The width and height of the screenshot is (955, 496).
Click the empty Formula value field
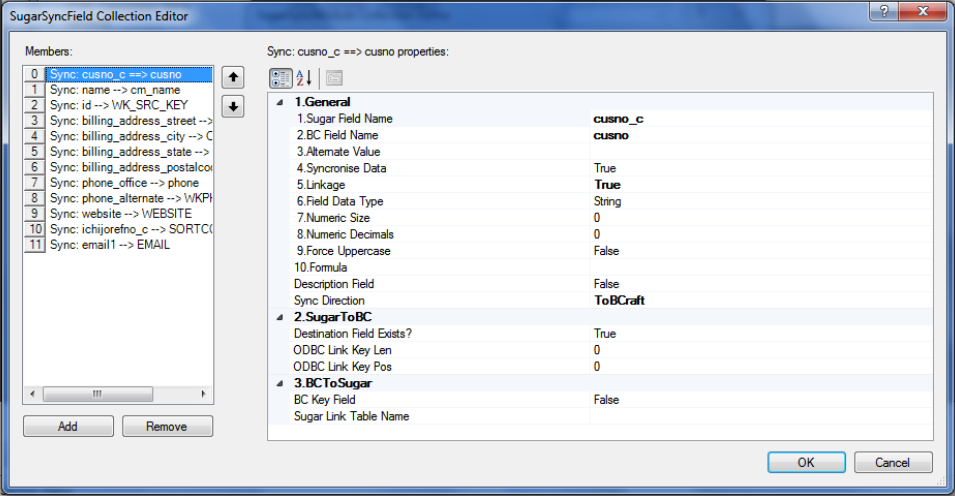tap(761, 267)
